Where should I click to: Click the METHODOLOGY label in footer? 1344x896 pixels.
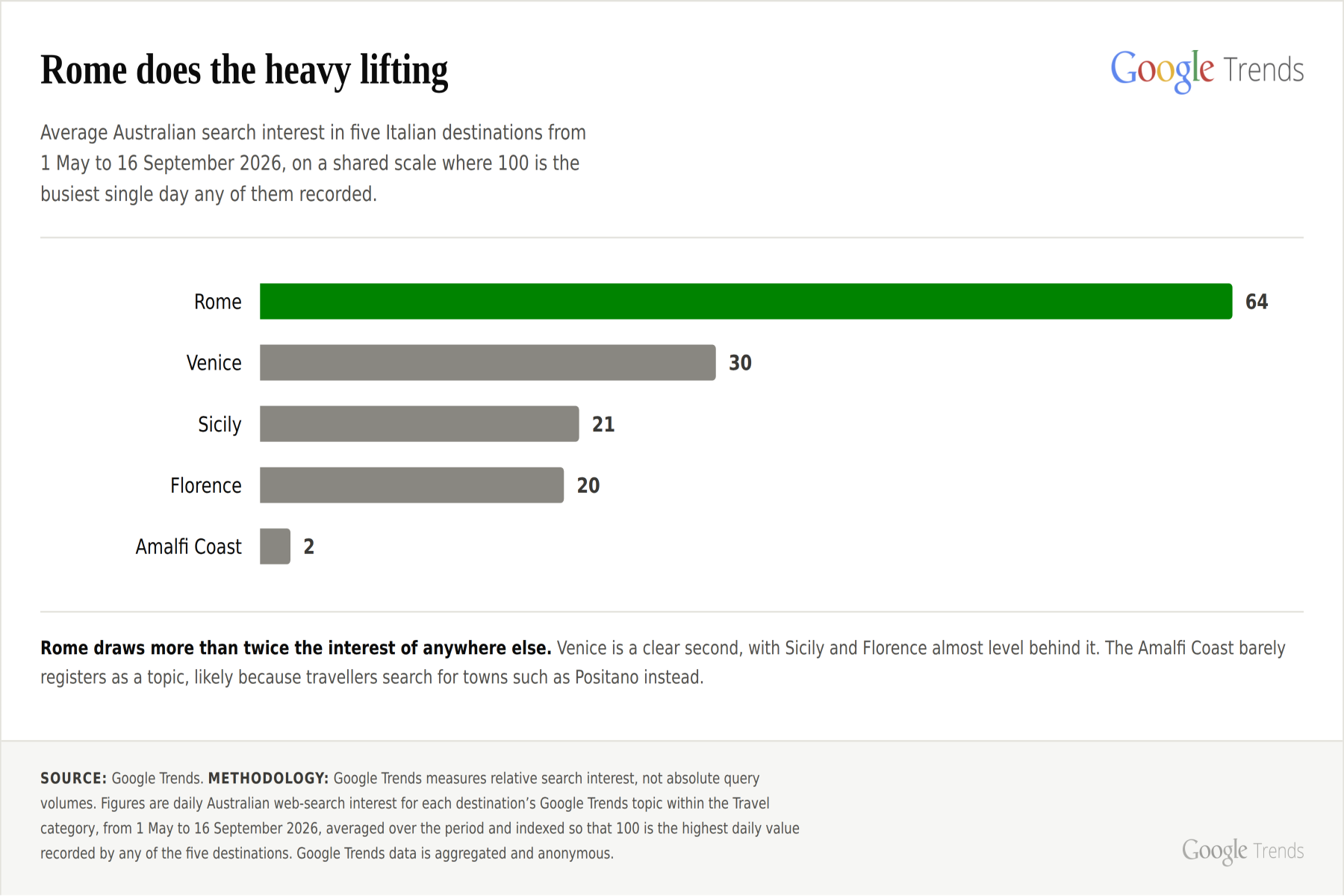[x=268, y=778]
